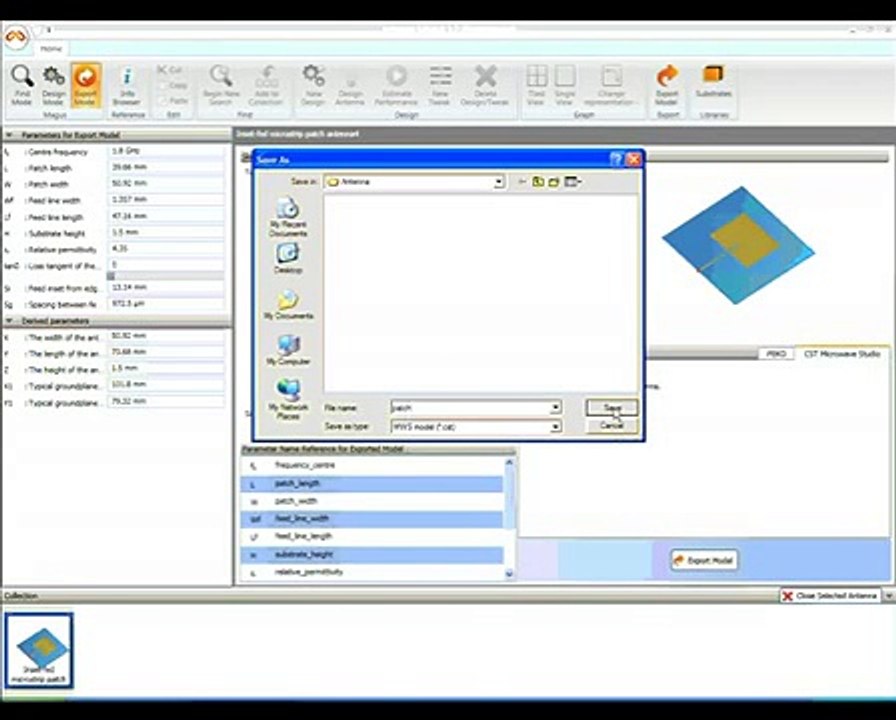Image resolution: width=896 pixels, height=720 pixels.
Task: Click scroll-up arrow of parameter reference list
Action: tap(510, 462)
